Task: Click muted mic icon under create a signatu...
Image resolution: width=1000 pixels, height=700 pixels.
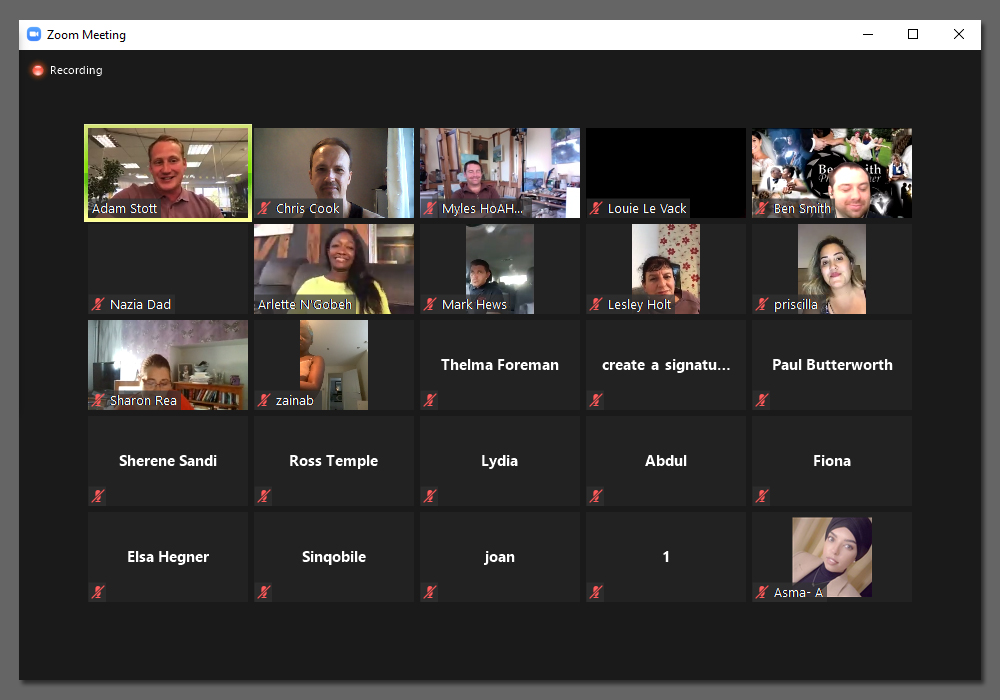Action: [x=596, y=400]
